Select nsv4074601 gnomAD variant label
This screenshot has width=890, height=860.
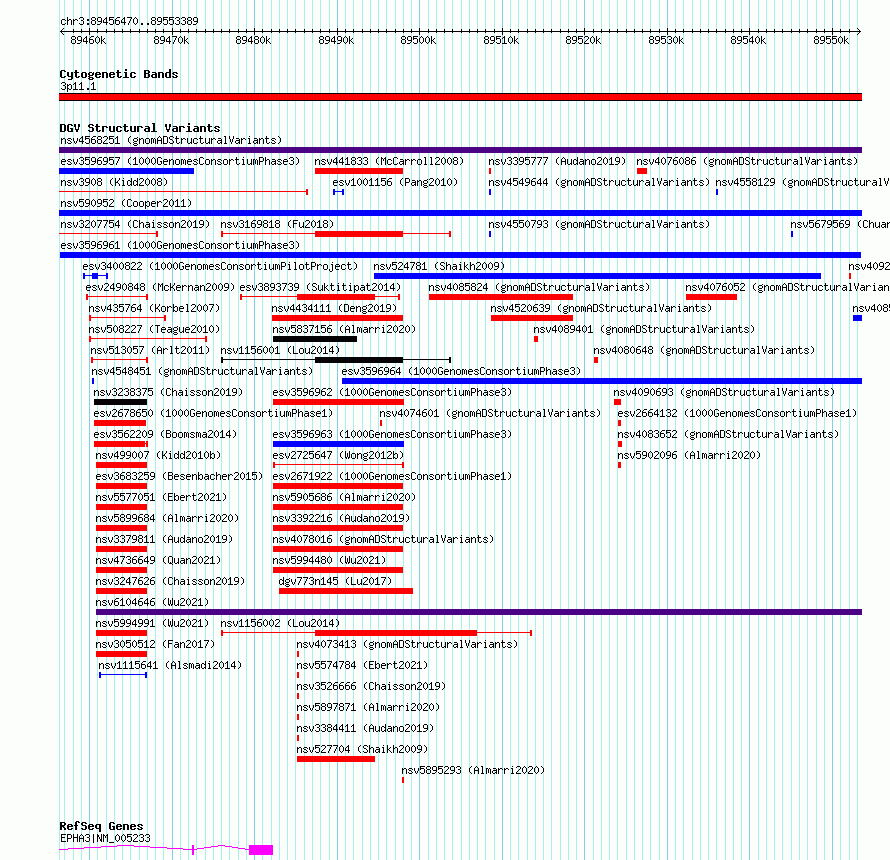click(490, 413)
